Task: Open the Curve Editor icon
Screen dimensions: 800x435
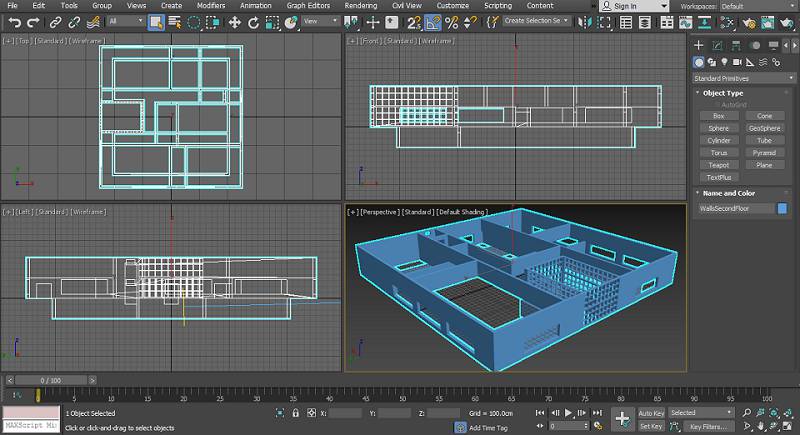Action: click(686, 22)
